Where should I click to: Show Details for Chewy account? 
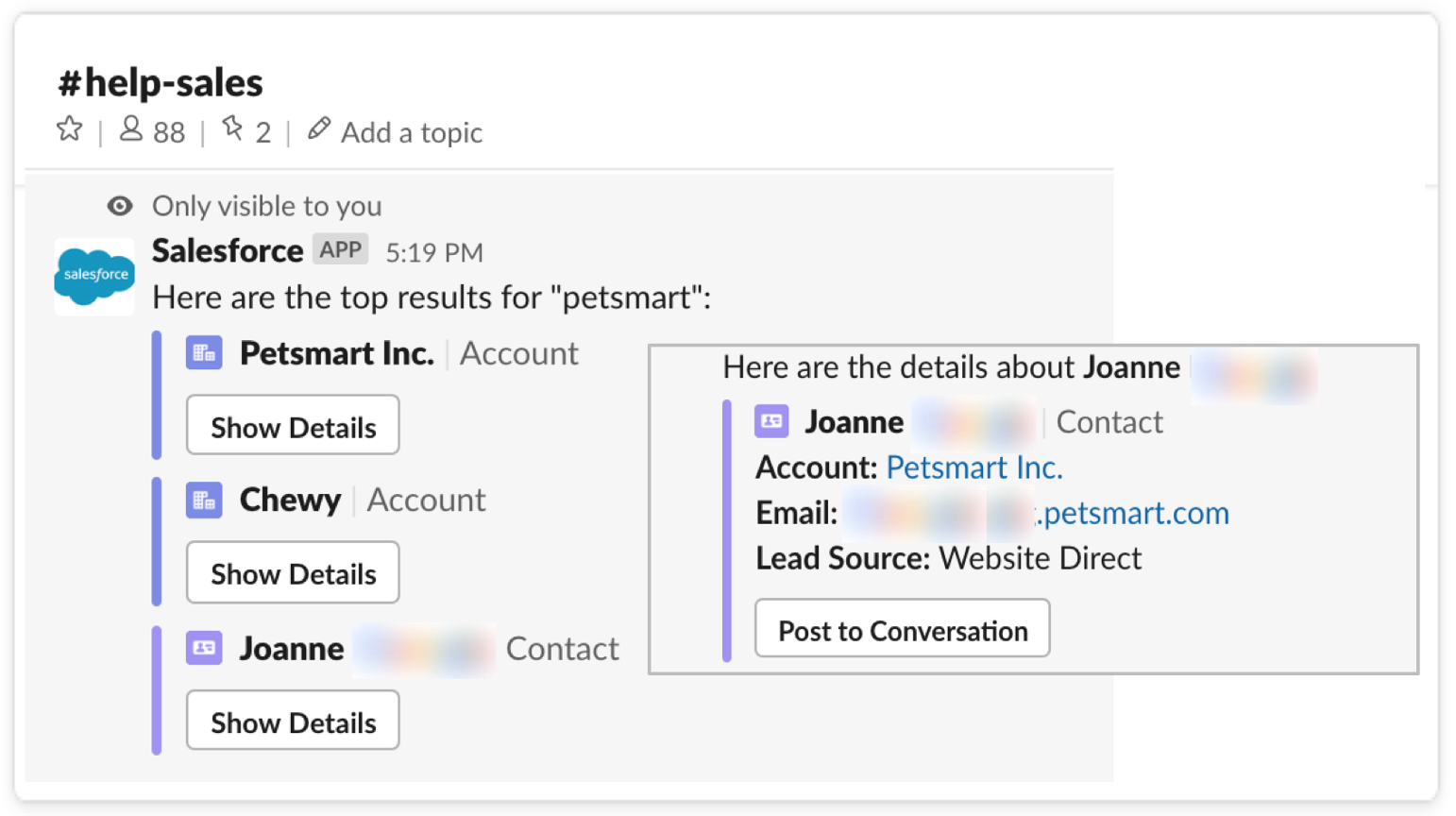pyautogui.click(x=293, y=572)
